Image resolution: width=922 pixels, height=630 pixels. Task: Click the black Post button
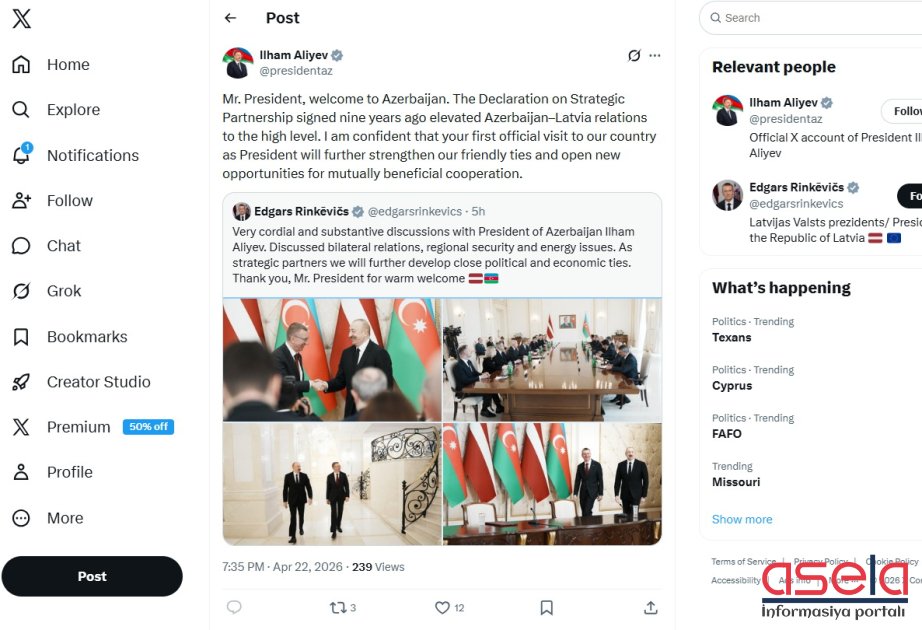92,576
